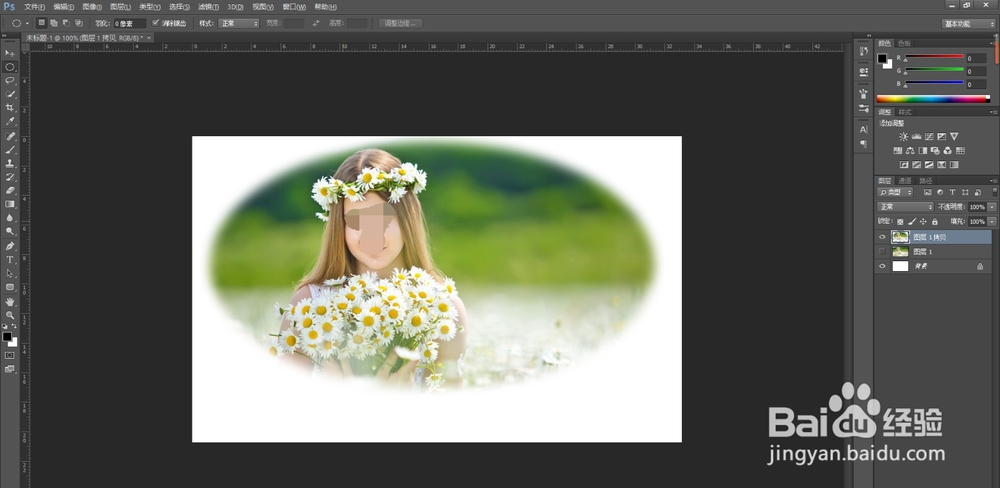Open the layer blend mode dropdown

(905, 207)
